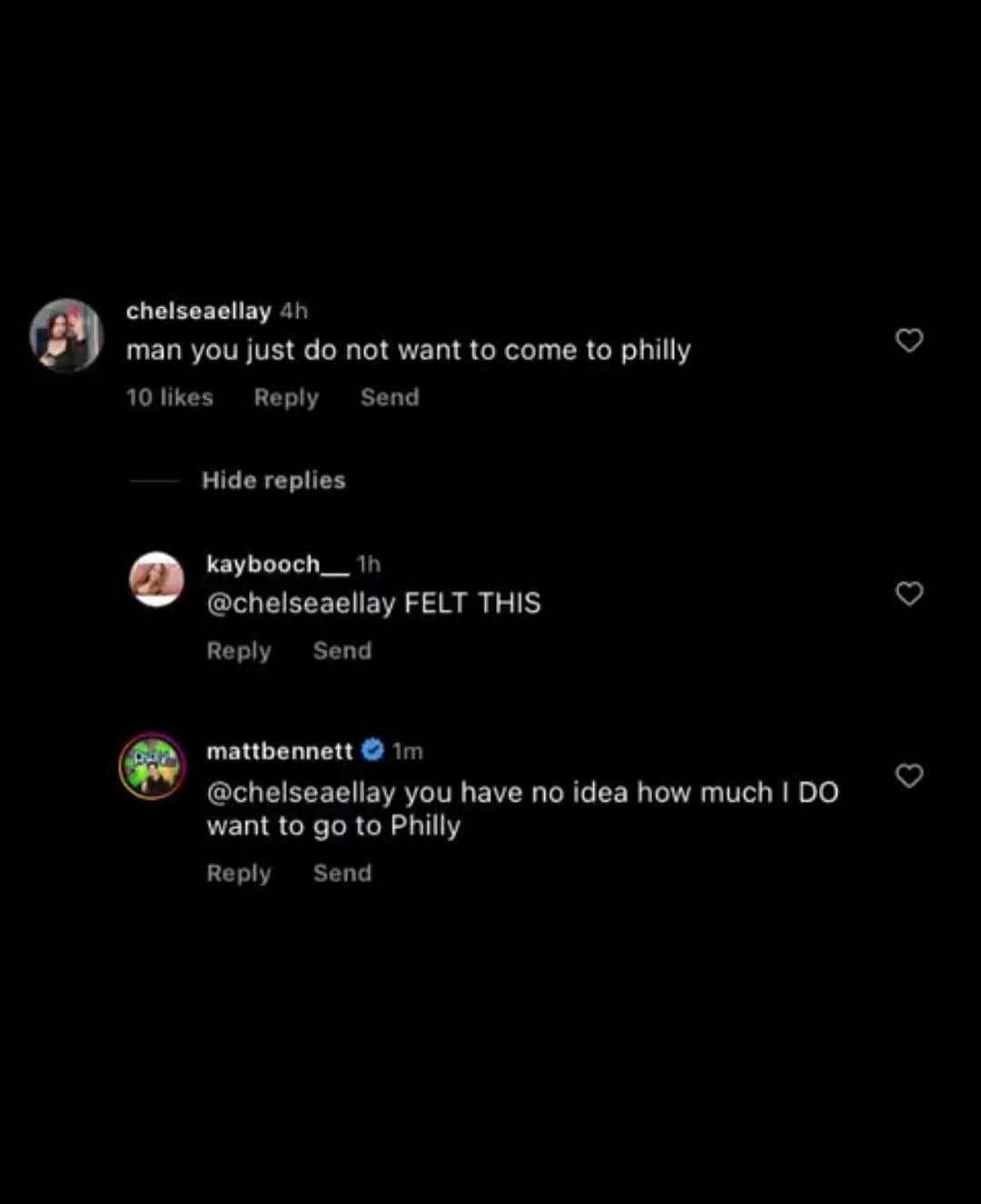
Task: Collapse thread using Hide replies
Action: 273,480
